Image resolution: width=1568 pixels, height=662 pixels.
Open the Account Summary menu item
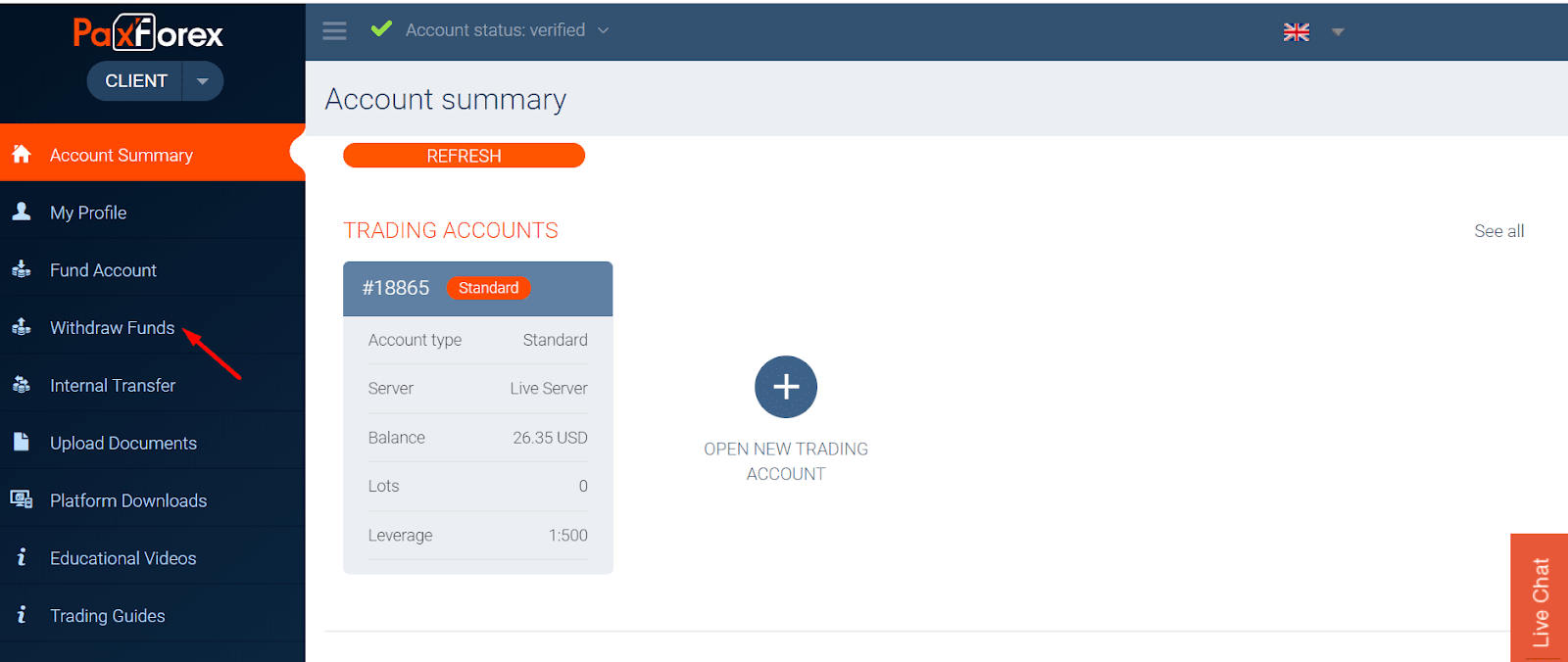click(153, 154)
